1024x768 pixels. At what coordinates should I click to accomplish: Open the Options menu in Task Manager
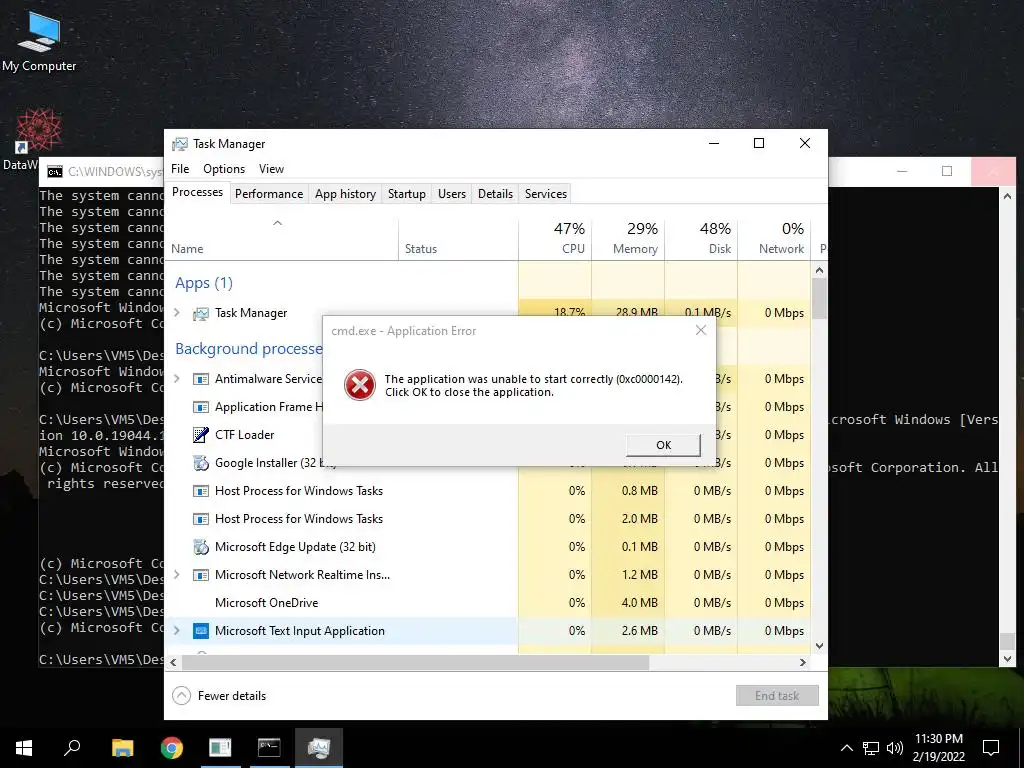(x=224, y=168)
